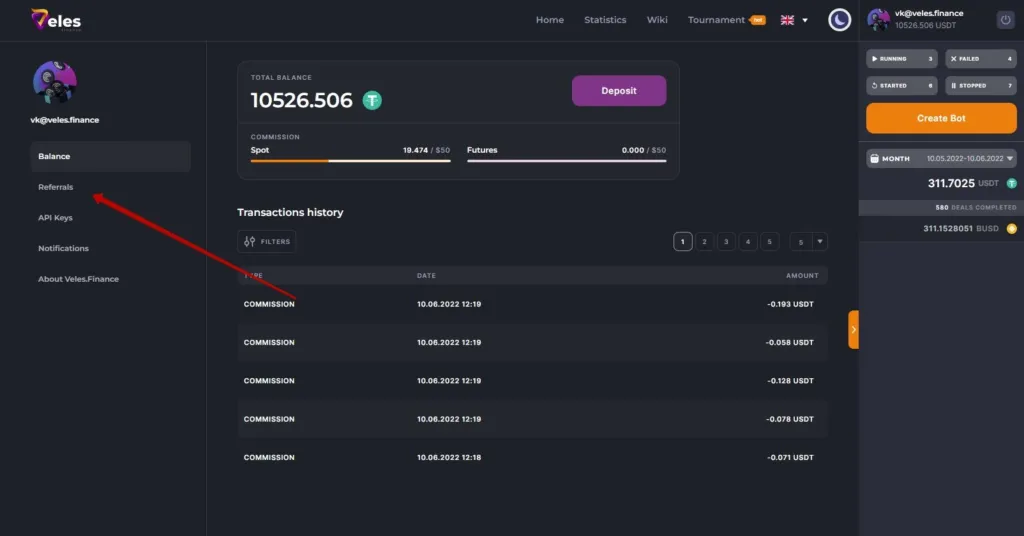Open the Referrals section in sidebar

[x=56, y=187]
